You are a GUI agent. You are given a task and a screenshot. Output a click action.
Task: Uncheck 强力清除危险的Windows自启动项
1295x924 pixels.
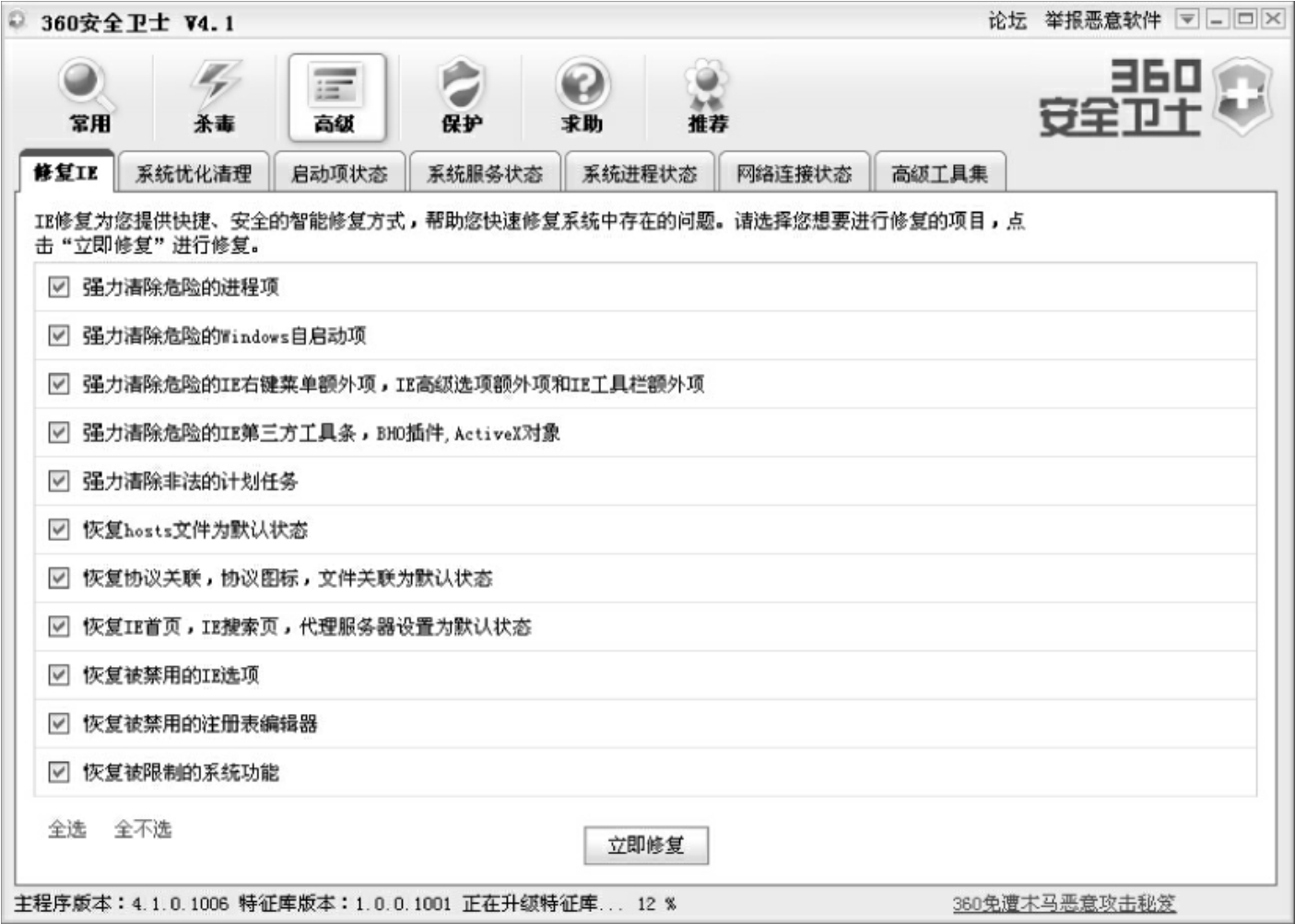click(59, 335)
